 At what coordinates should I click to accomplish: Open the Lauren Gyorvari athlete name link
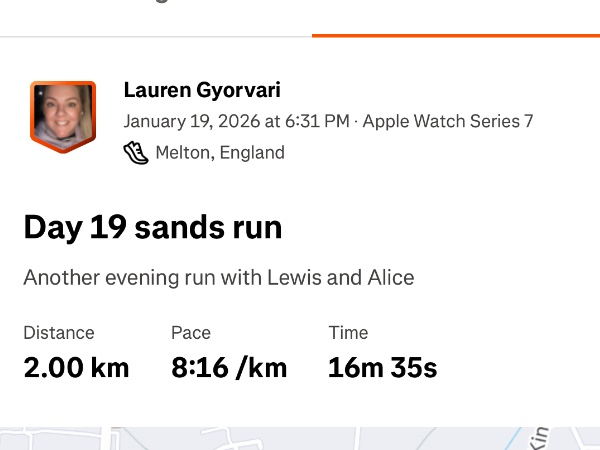click(202, 90)
